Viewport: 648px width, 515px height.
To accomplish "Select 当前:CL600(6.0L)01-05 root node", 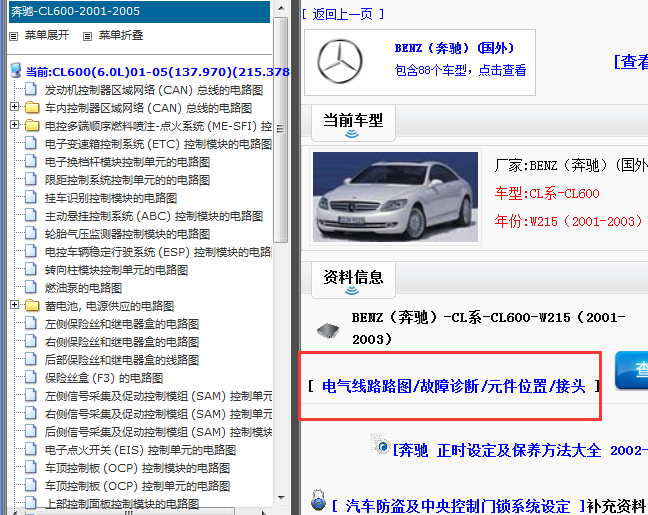I will pos(157,72).
